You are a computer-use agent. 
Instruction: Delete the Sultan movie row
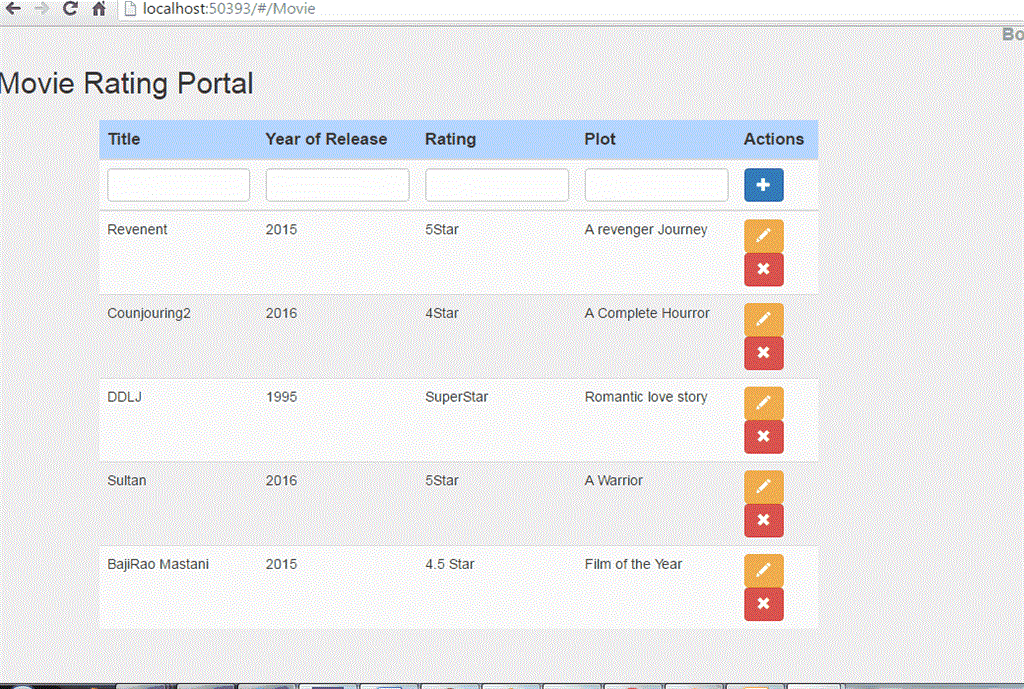tap(763, 520)
